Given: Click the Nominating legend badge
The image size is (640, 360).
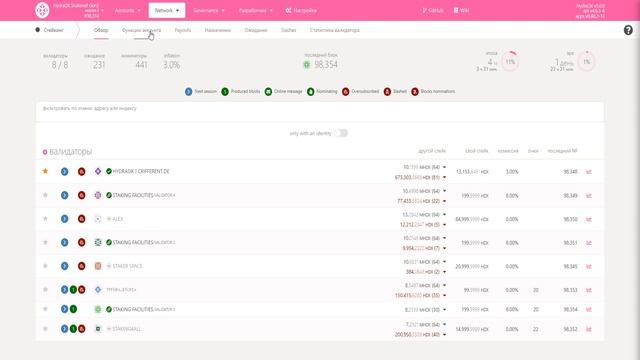Looking at the screenshot, I should 311,91.
